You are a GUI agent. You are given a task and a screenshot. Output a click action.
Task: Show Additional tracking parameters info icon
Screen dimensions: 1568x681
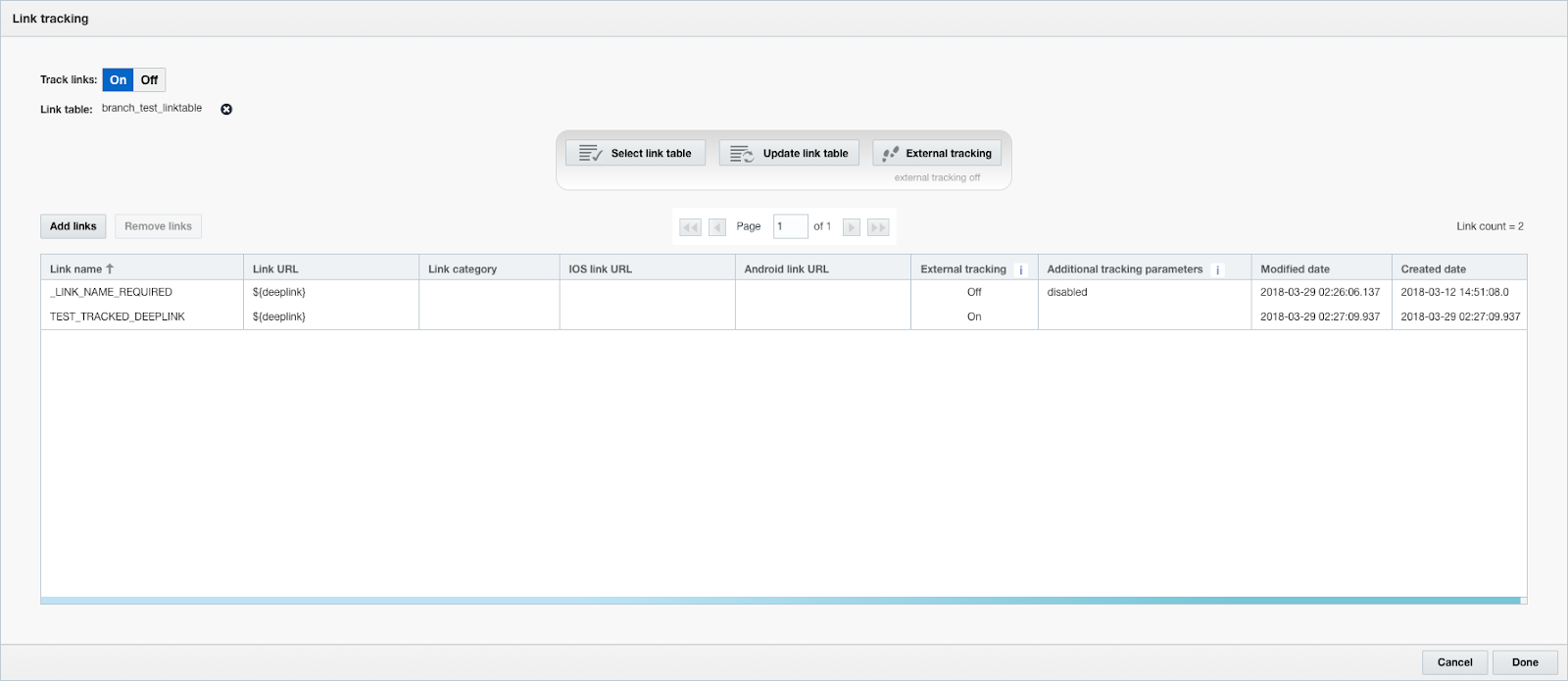pyautogui.click(x=1217, y=269)
